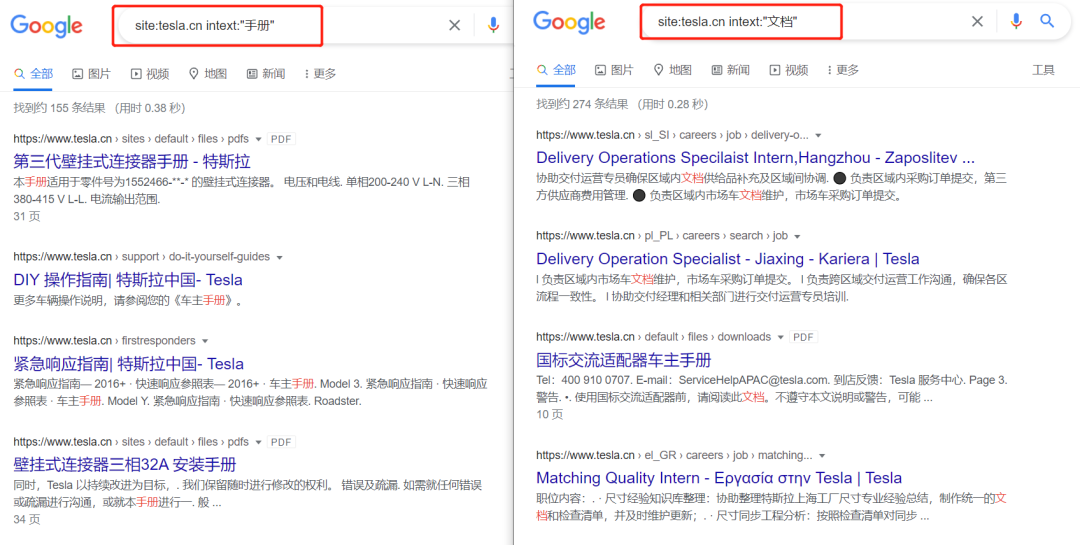1080x545 pixels.
Task: Open 视频 tab in left window
Action: pos(149,74)
